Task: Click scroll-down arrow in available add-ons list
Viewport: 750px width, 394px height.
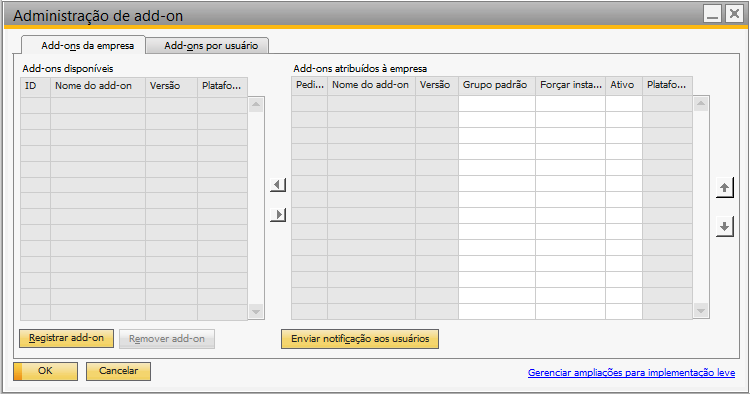Action: 256,312
